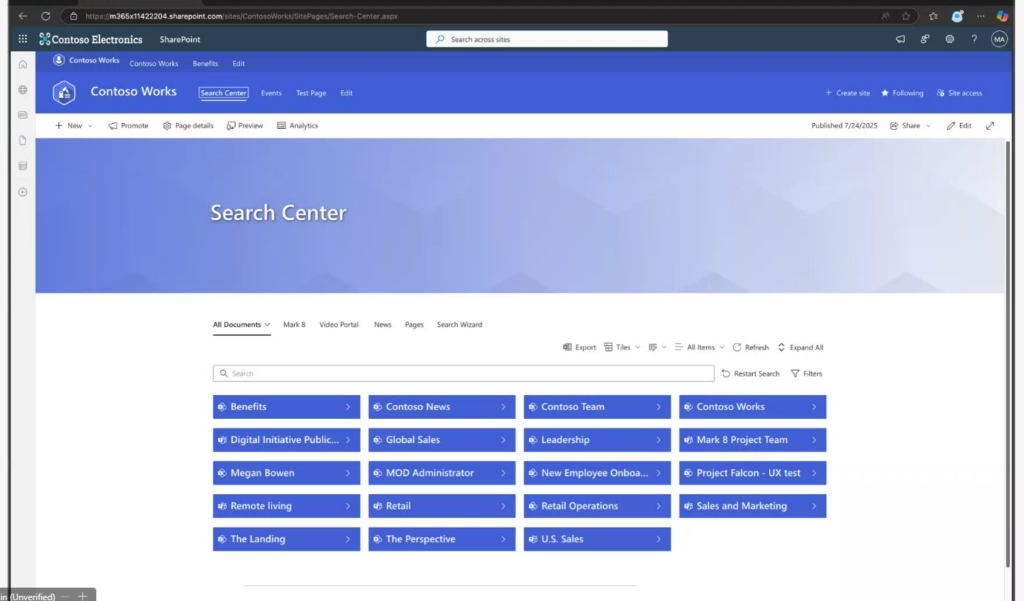Viewport: 1024px width, 601px height.
Task: Open the MA account avatar
Action: [999, 39]
